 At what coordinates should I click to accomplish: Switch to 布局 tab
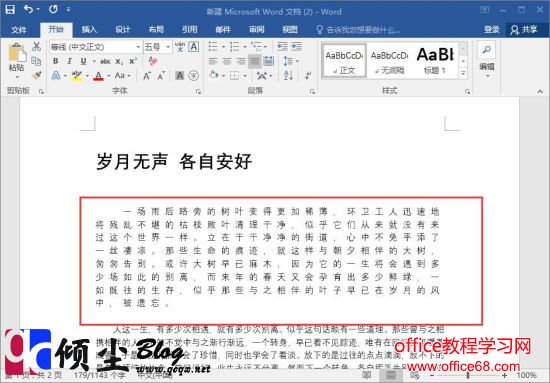pos(156,29)
